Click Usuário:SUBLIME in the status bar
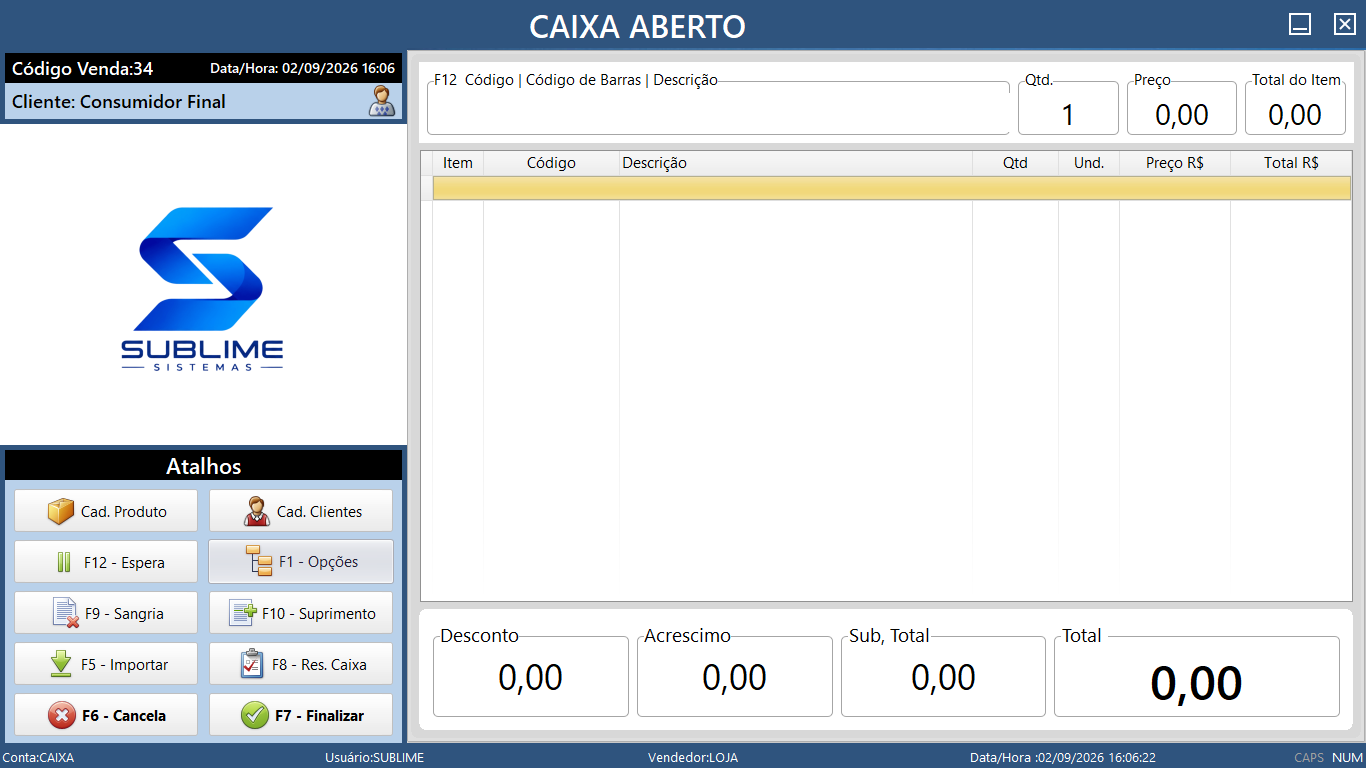The width and height of the screenshot is (1366, 768). (x=375, y=758)
